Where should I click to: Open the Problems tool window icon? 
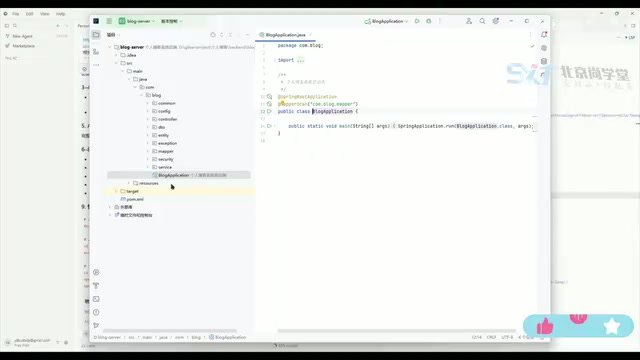click(96, 312)
